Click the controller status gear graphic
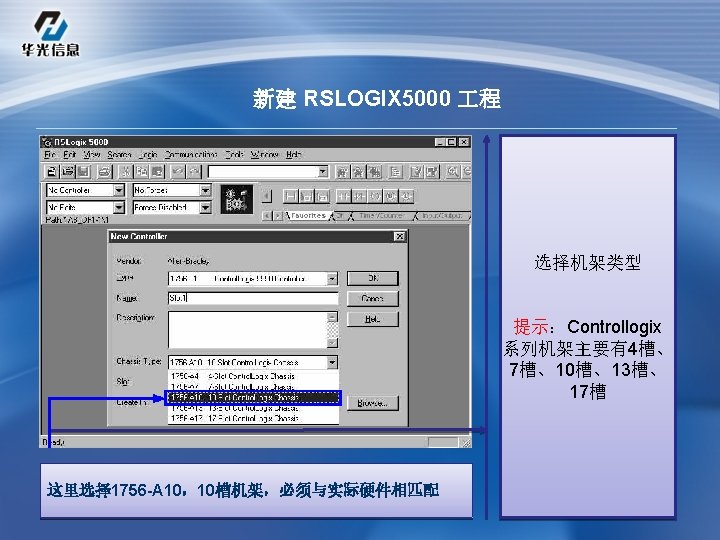 click(236, 199)
